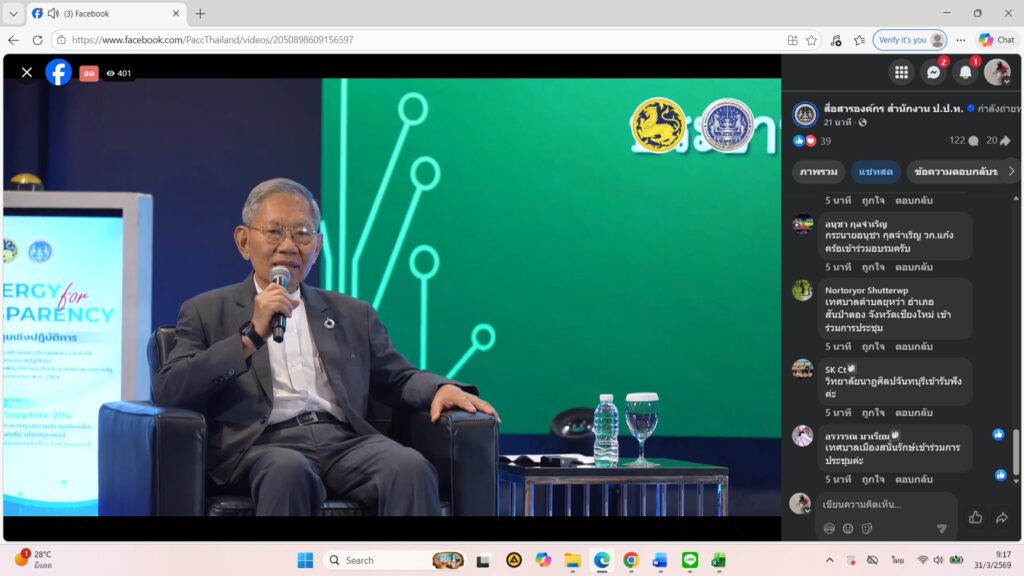Open the Facebook apps grid menu
This screenshot has height=576, width=1024.
coord(901,72)
